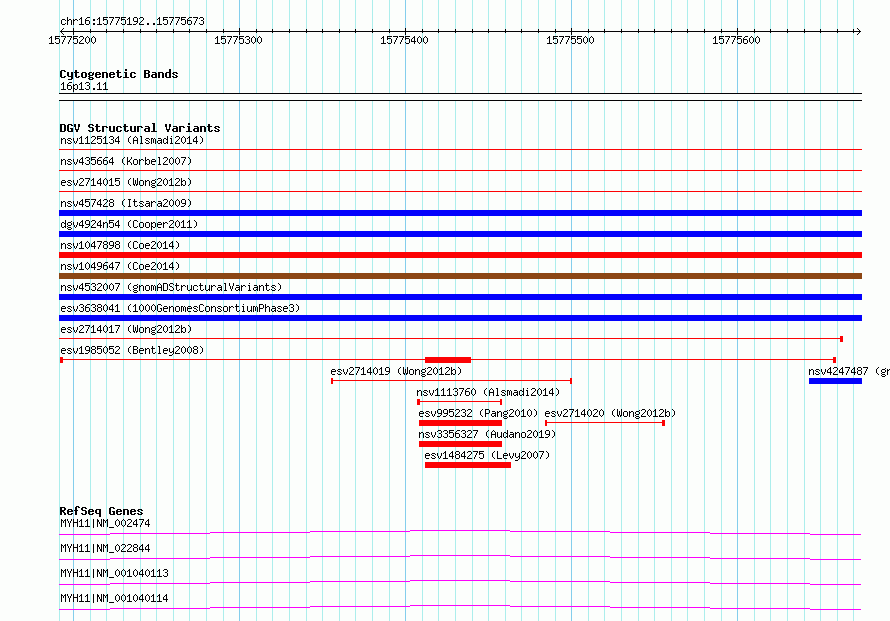
Task: Open esv3638041 (1000GenomesConsortiumPhase3) label
Action: point(180,308)
